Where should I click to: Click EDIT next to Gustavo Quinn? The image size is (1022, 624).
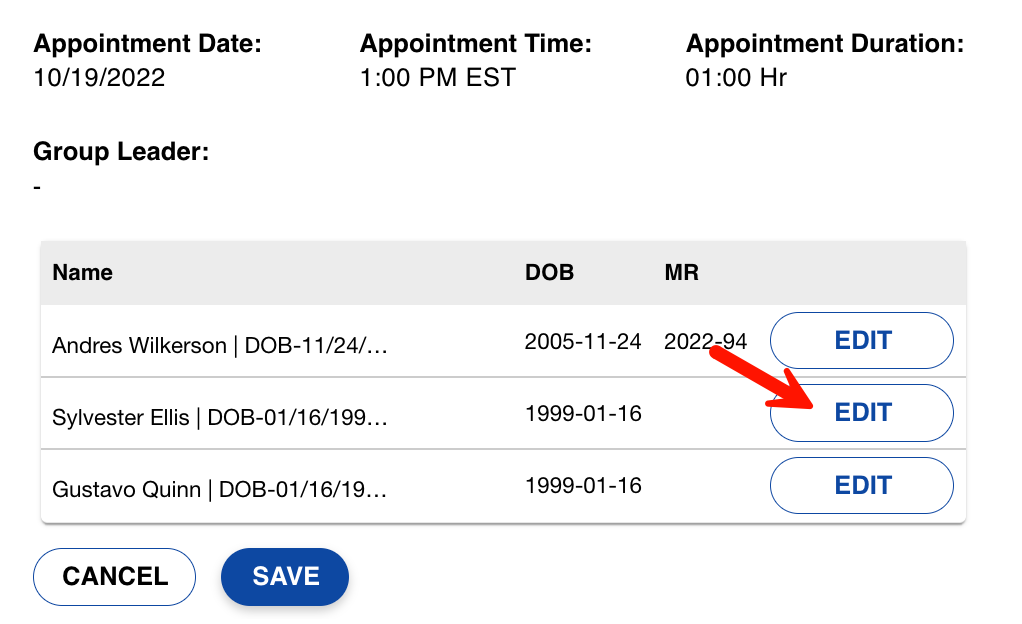tap(860, 485)
